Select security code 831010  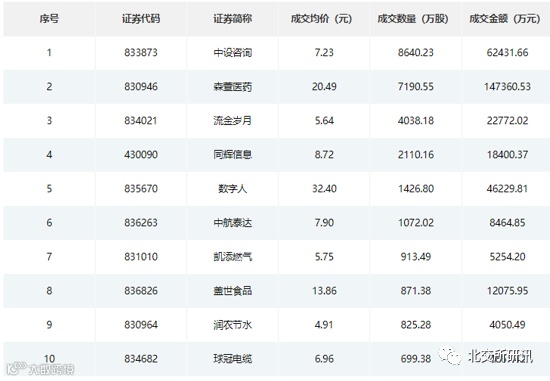pyautogui.click(x=141, y=257)
